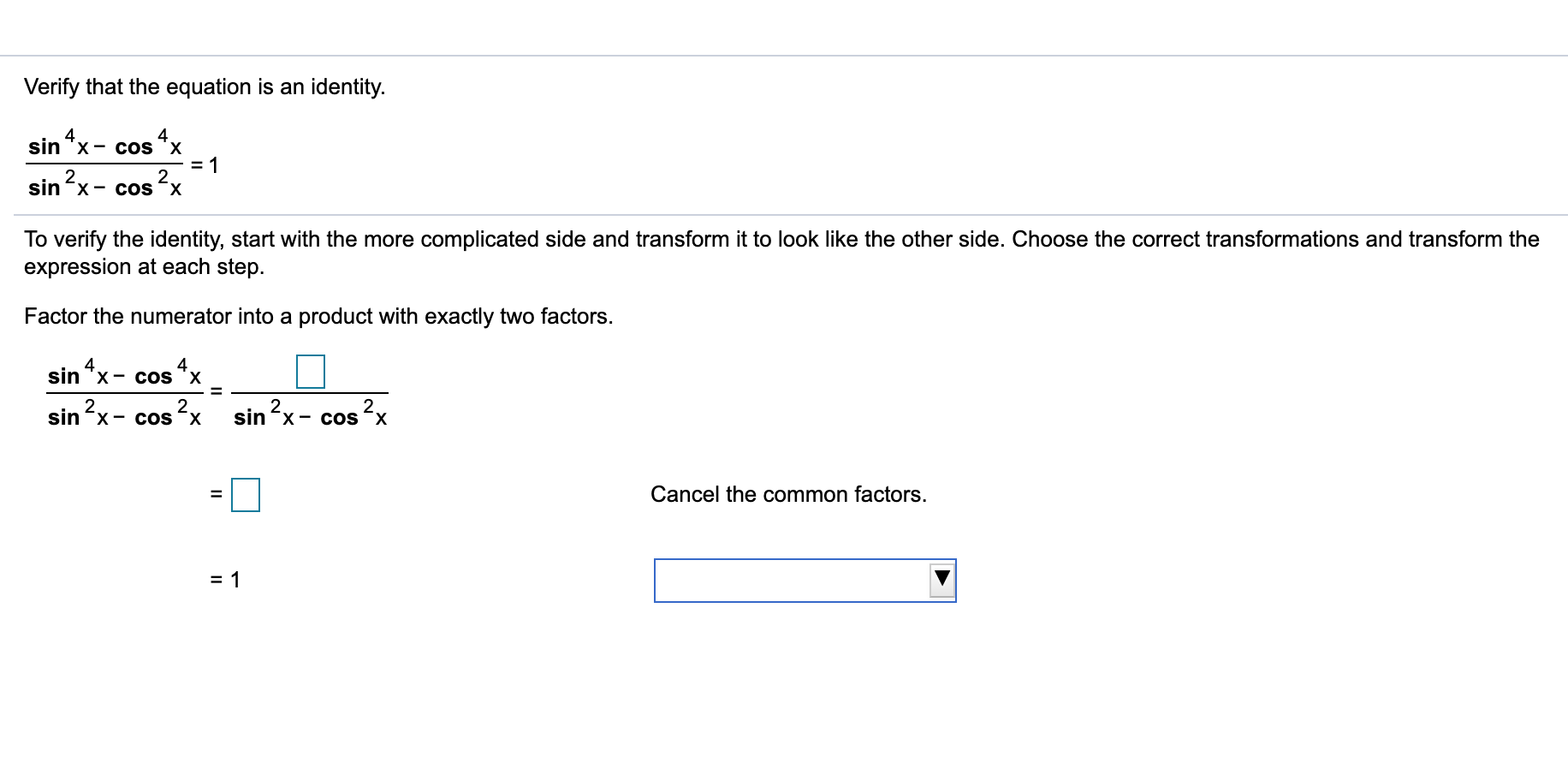This screenshot has width=1568, height=757.
Task: Click inside the blank justification combo box
Action: tap(805, 581)
